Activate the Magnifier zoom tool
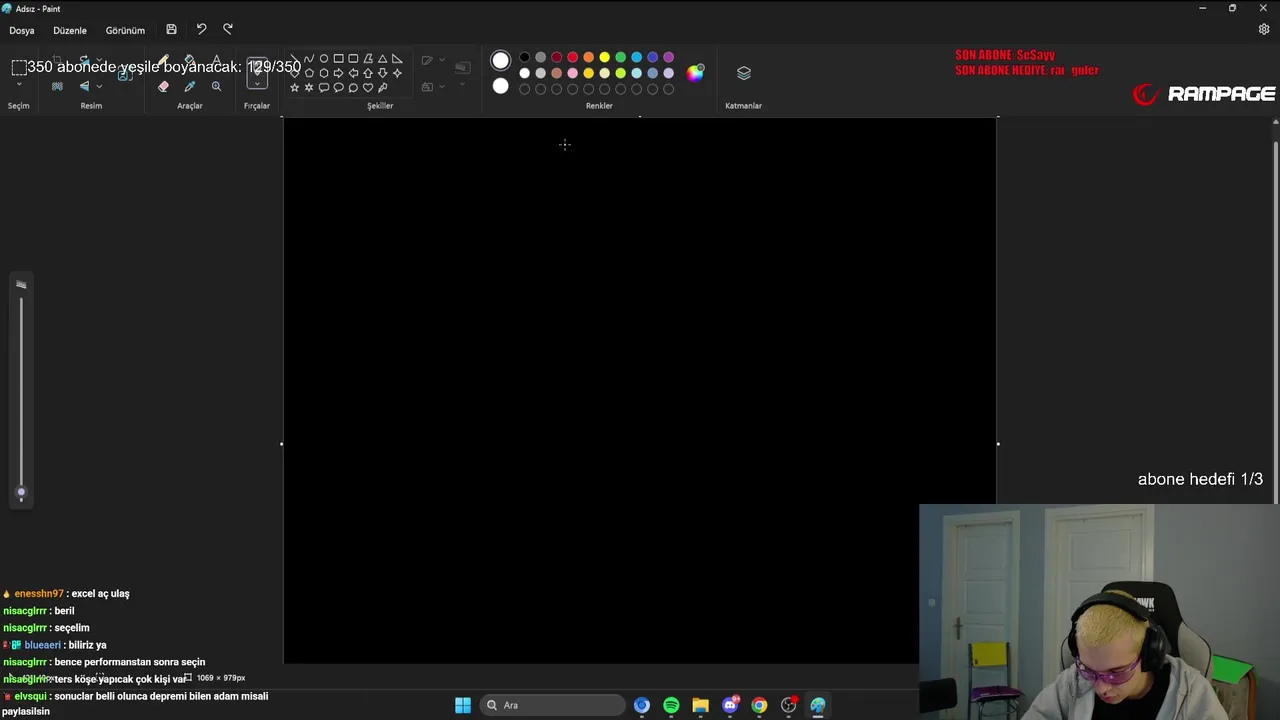Image resolution: width=1280 pixels, height=720 pixels. [216, 86]
